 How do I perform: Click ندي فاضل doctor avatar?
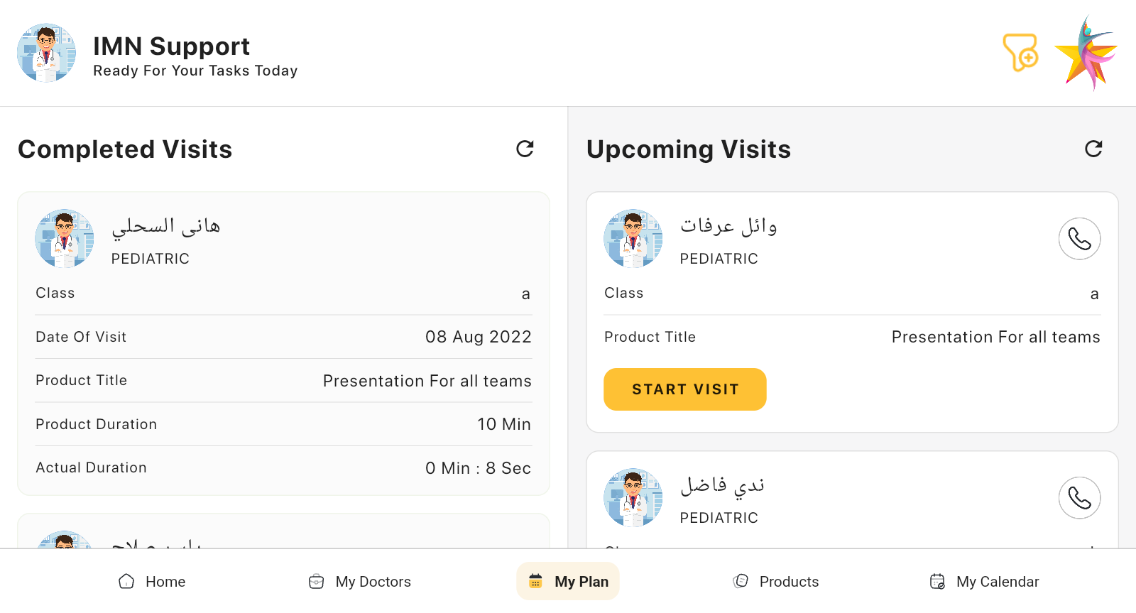pos(633,498)
